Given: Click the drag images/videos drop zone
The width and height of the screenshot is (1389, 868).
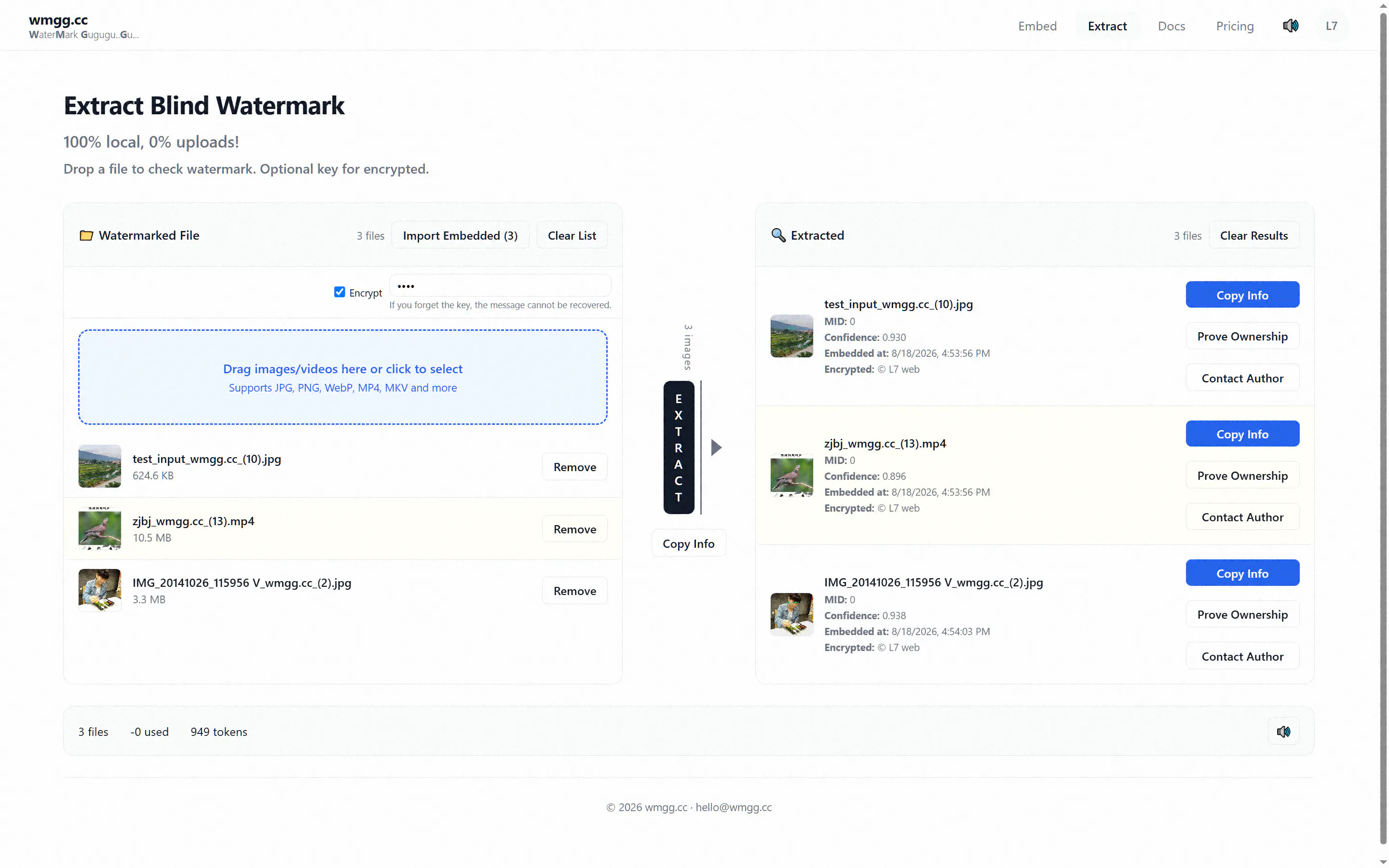Looking at the screenshot, I should [342, 377].
